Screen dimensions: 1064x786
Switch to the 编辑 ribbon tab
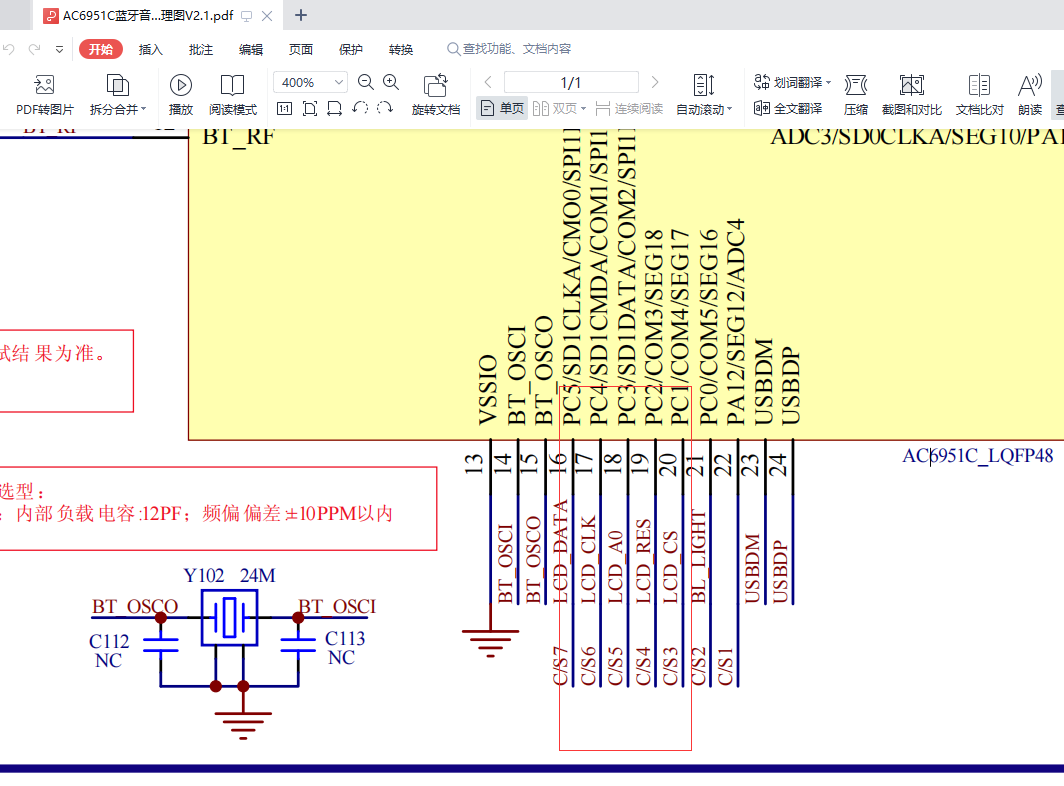pos(251,49)
